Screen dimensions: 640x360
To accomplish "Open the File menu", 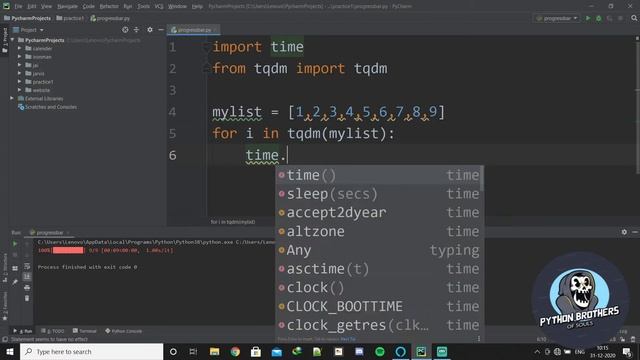I will point(18,6).
